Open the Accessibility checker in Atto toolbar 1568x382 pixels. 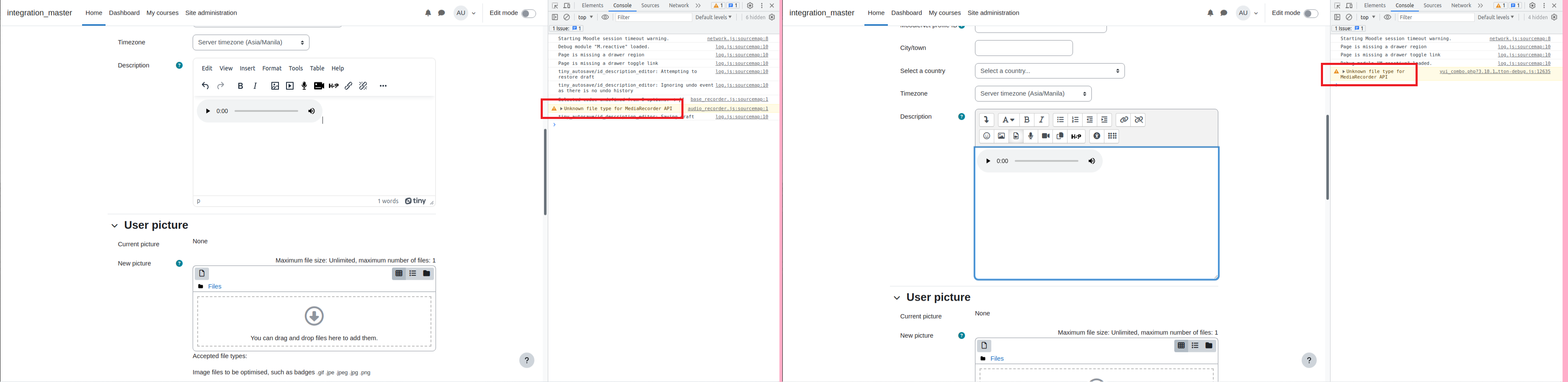1097,137
